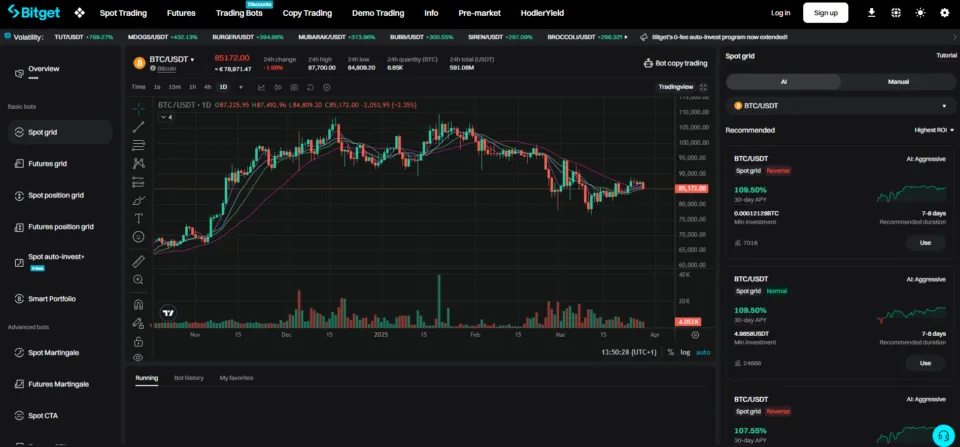Image resolution: width=960 pixels, height=447 pixels.
Task: Switch theme with the sun icon
Action: point(920,13)
